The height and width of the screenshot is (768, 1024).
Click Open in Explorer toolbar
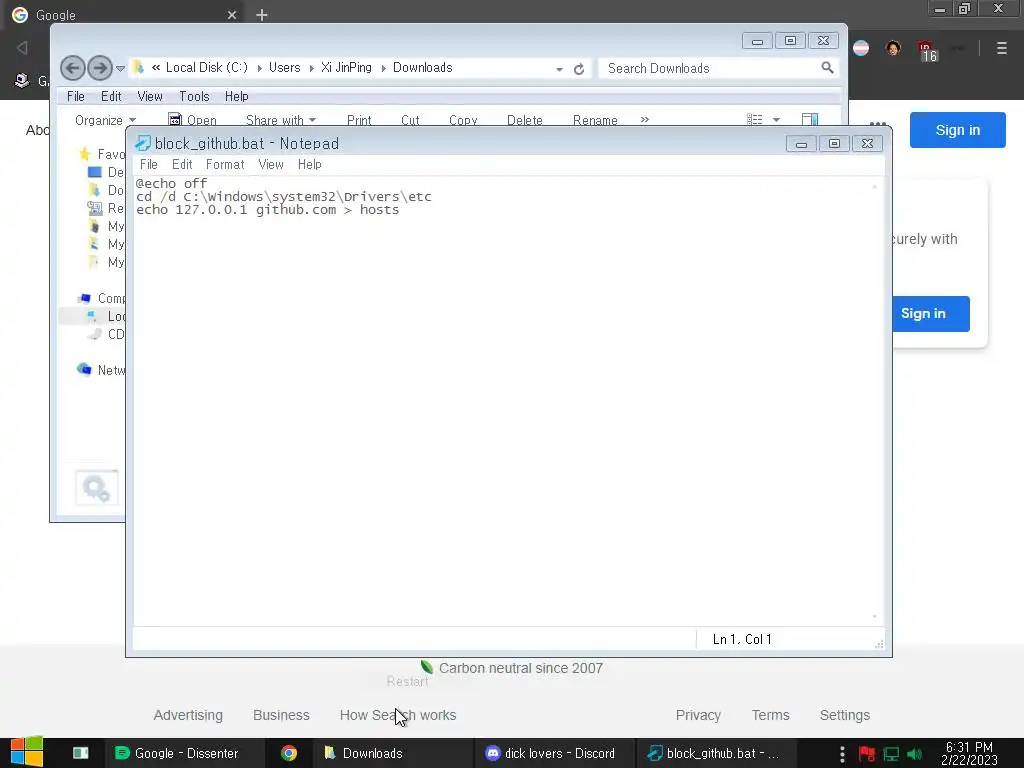[x=193, y=120]
